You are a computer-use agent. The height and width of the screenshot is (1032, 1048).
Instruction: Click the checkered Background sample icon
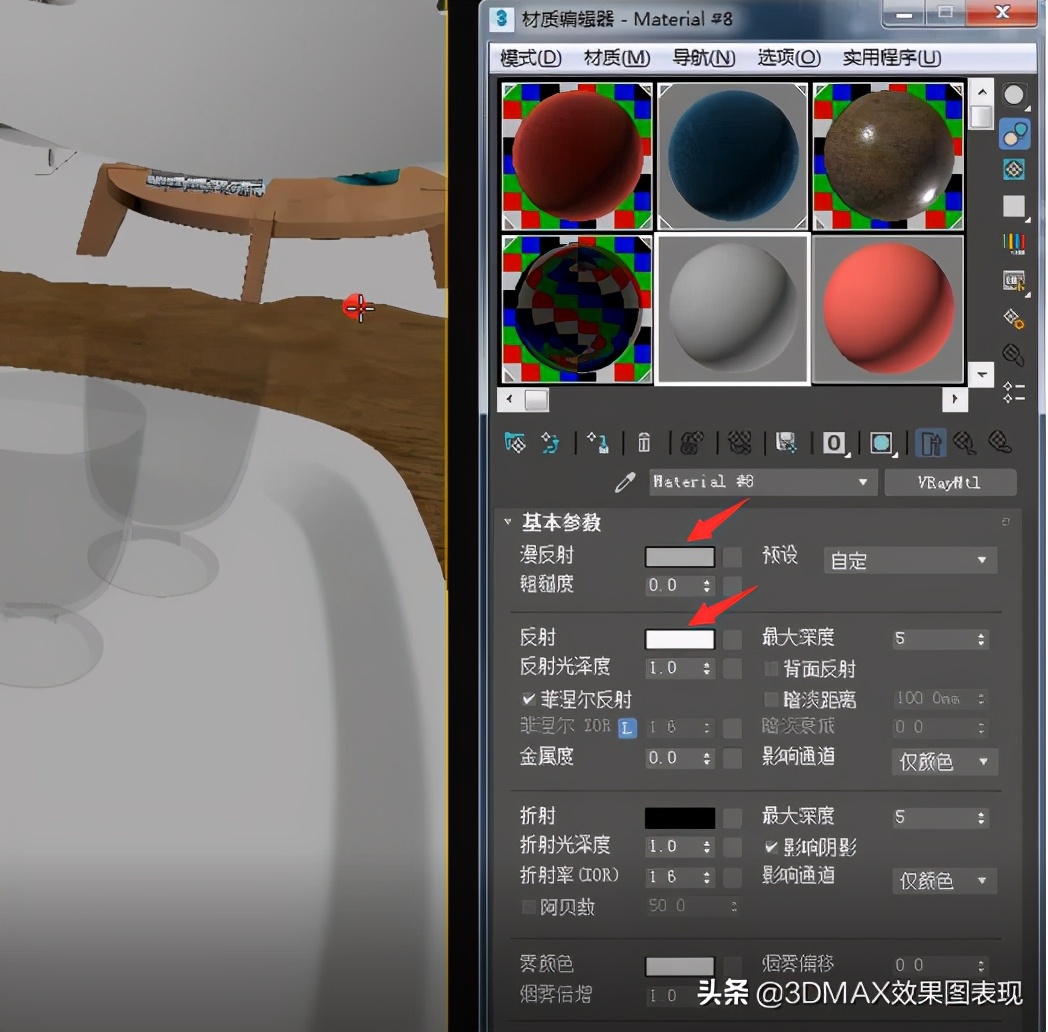pyautogui.click(x=1015, y=169)
